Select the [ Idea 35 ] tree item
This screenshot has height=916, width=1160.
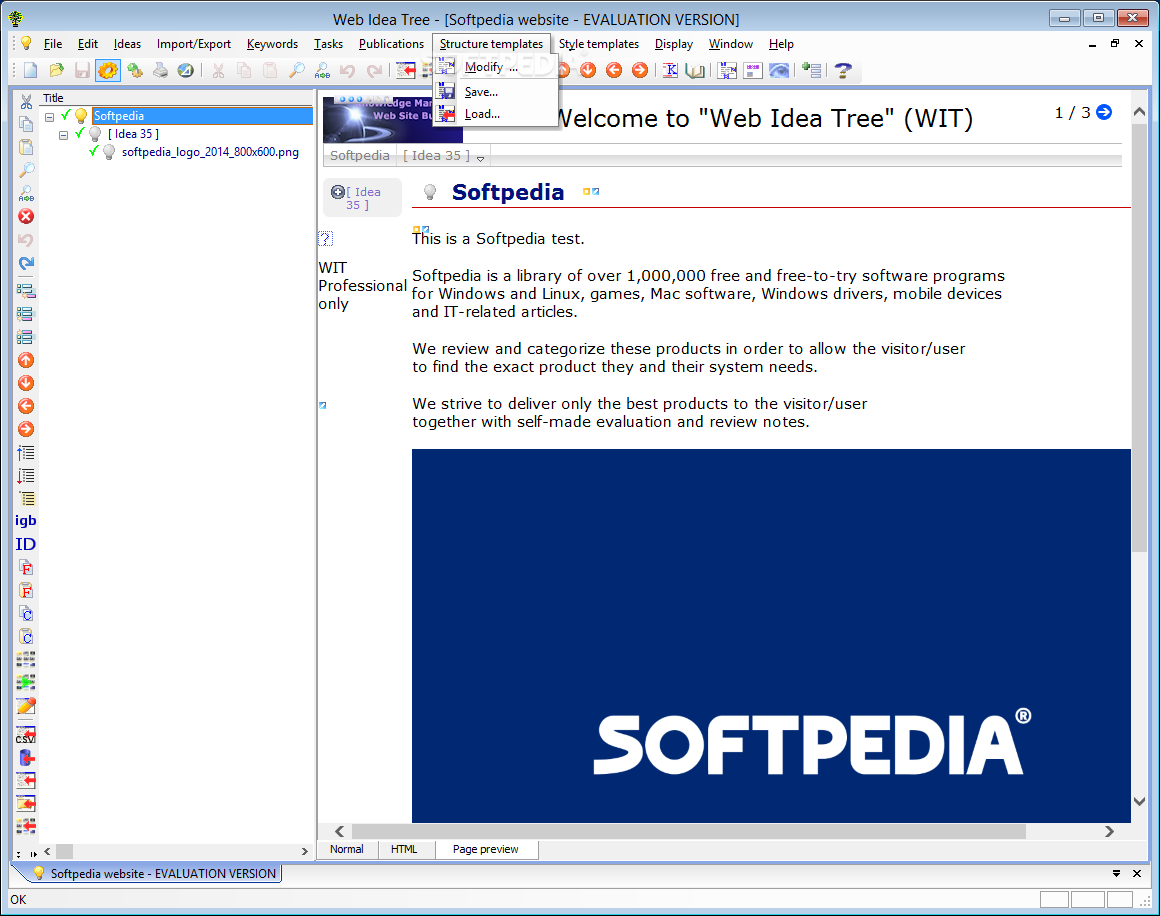tap(133, 134)
